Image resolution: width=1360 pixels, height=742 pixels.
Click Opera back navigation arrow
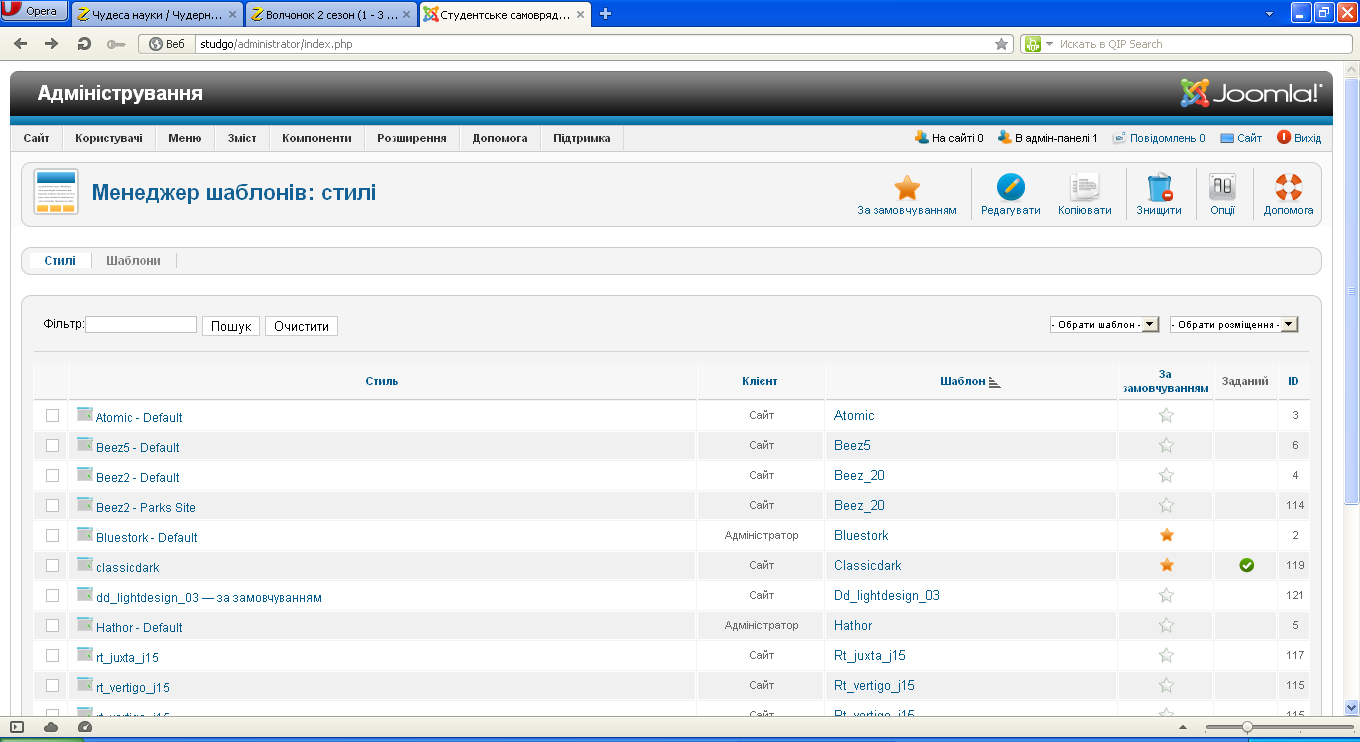pos(21,44)
